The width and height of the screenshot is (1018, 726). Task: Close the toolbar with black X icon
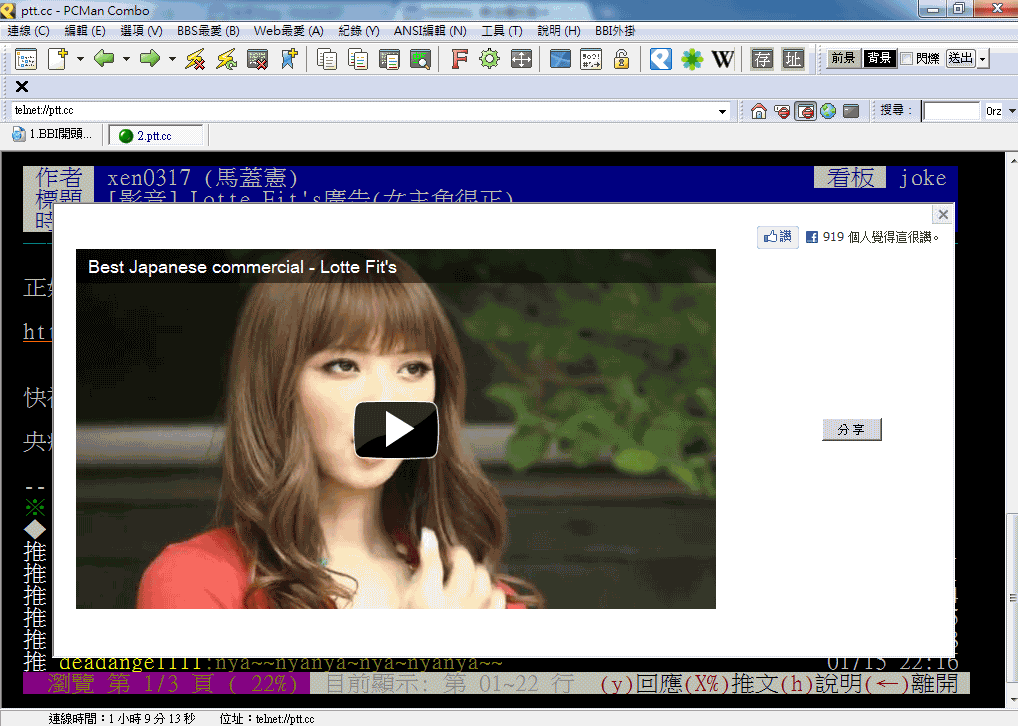[x=21, y=86]
